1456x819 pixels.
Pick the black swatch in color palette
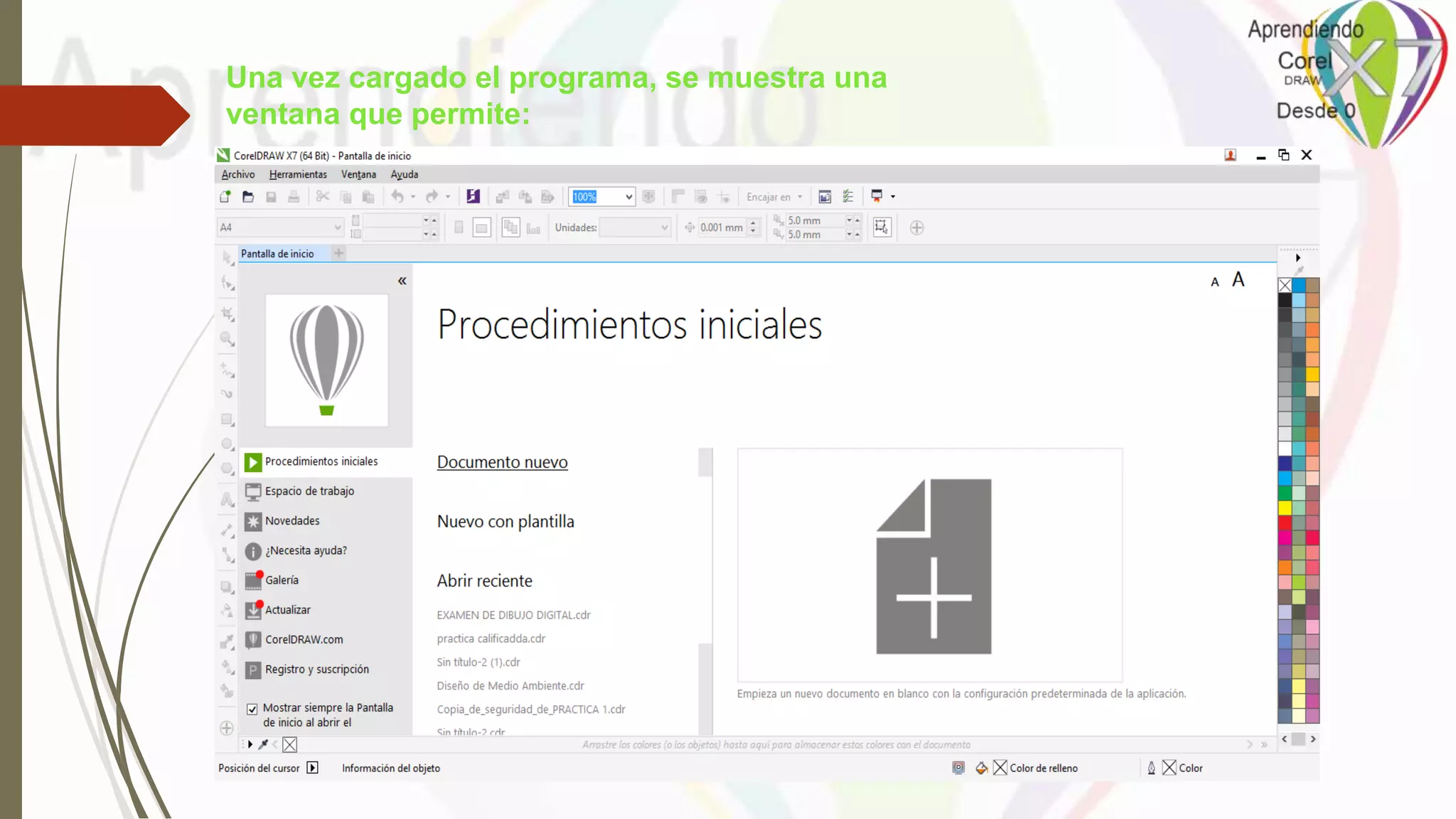[1285, 300]
